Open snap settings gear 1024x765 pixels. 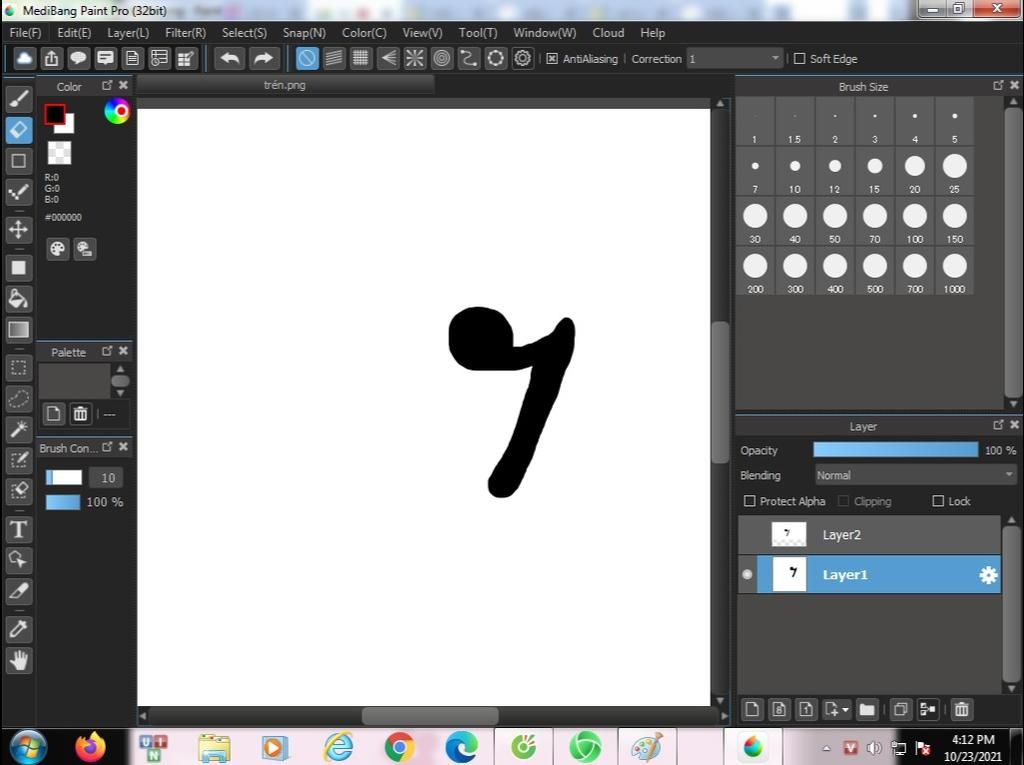pyautogui.click(x=522, y=58)
